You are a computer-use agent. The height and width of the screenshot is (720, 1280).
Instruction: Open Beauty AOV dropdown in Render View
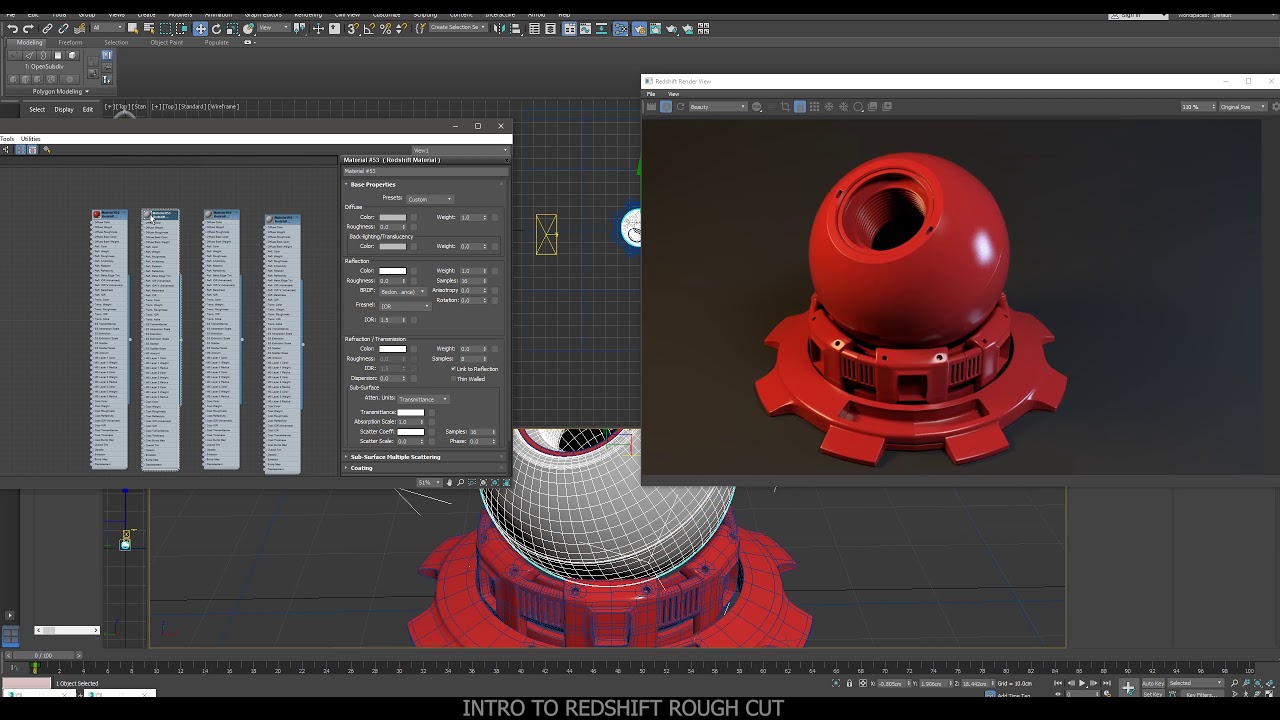[717, 107]
